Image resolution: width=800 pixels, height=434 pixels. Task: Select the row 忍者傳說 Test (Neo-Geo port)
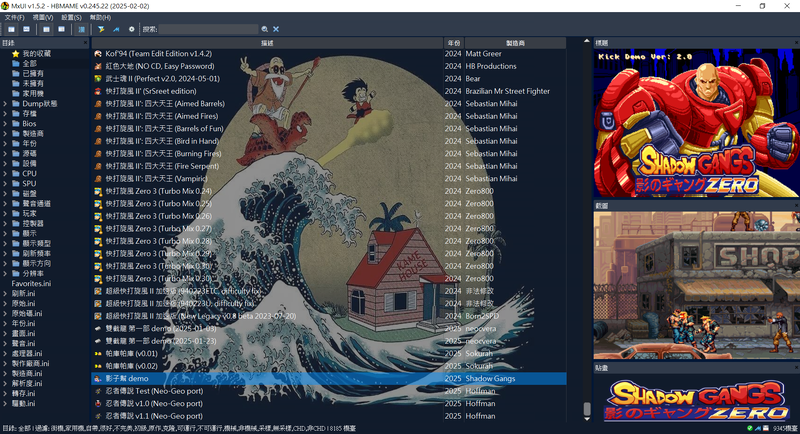pyautogui.click(x=329, y=391)
